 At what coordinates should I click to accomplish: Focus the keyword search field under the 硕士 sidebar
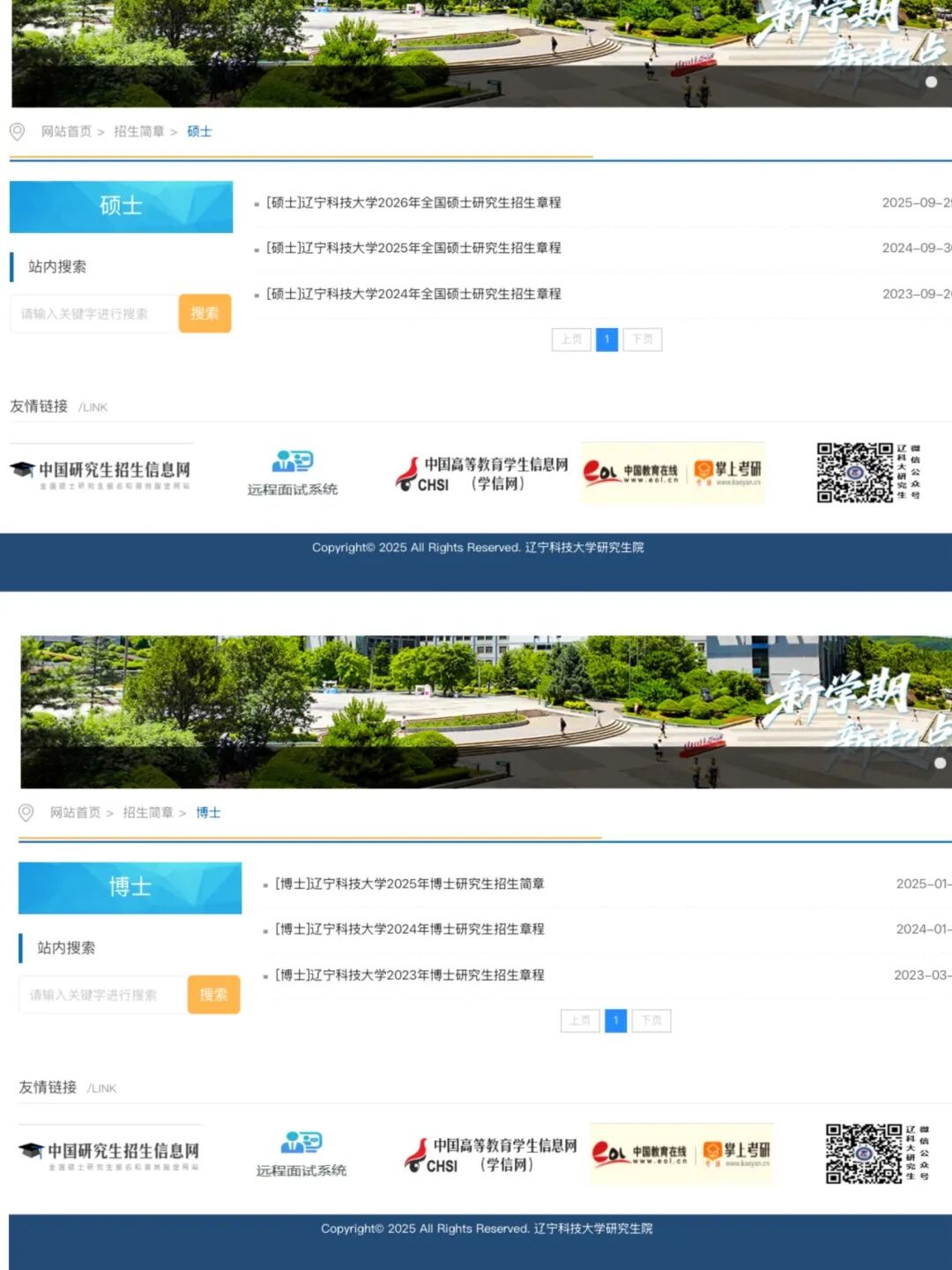pyautogui.click(x=93, y=314)
